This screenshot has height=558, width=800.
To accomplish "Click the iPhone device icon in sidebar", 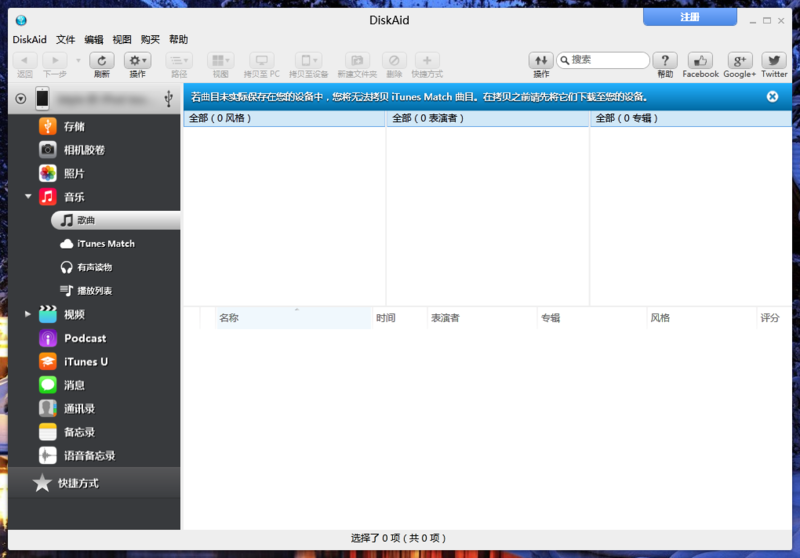I will tap(42, 98).
